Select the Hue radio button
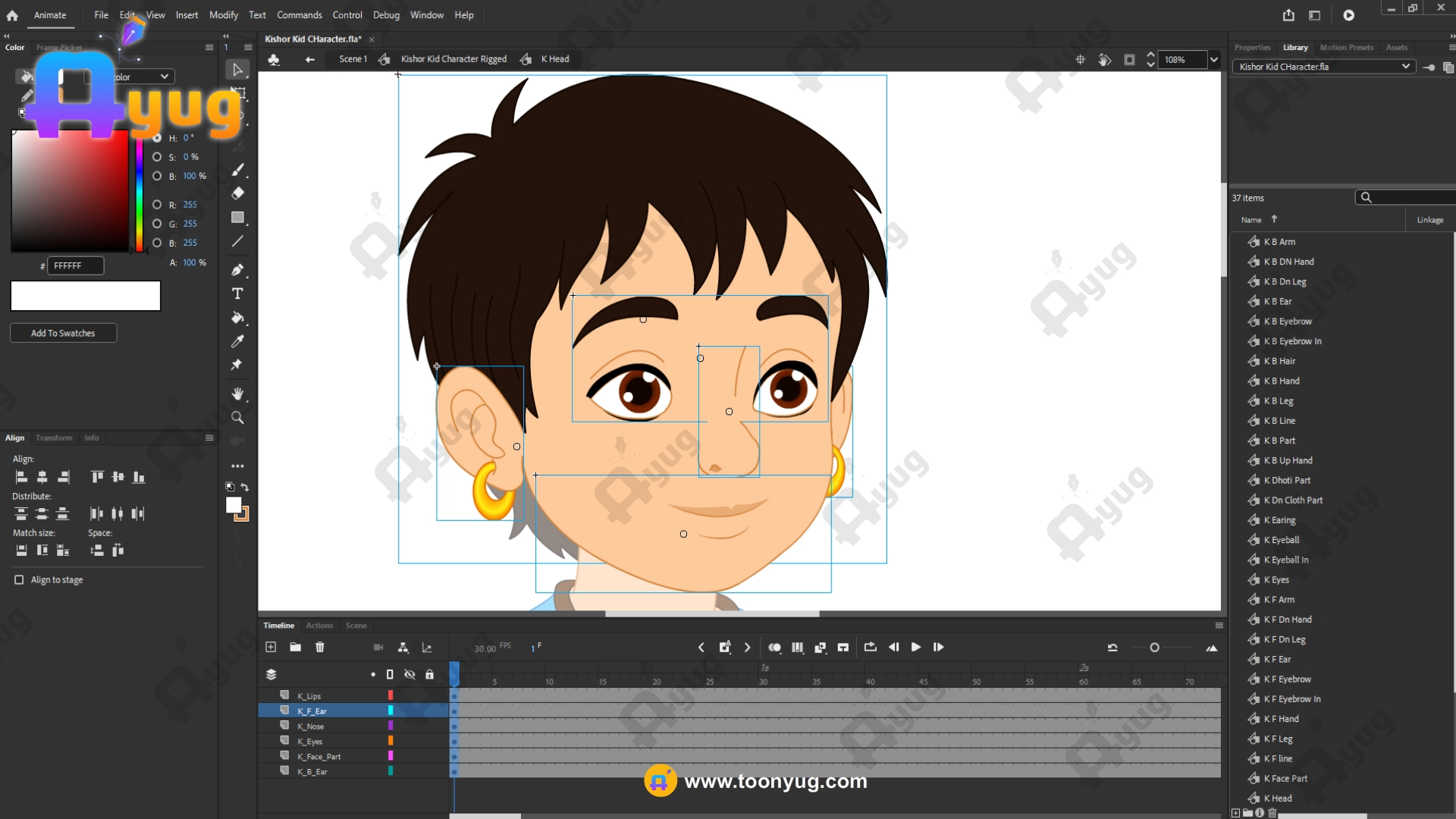 tap(157, 138)
